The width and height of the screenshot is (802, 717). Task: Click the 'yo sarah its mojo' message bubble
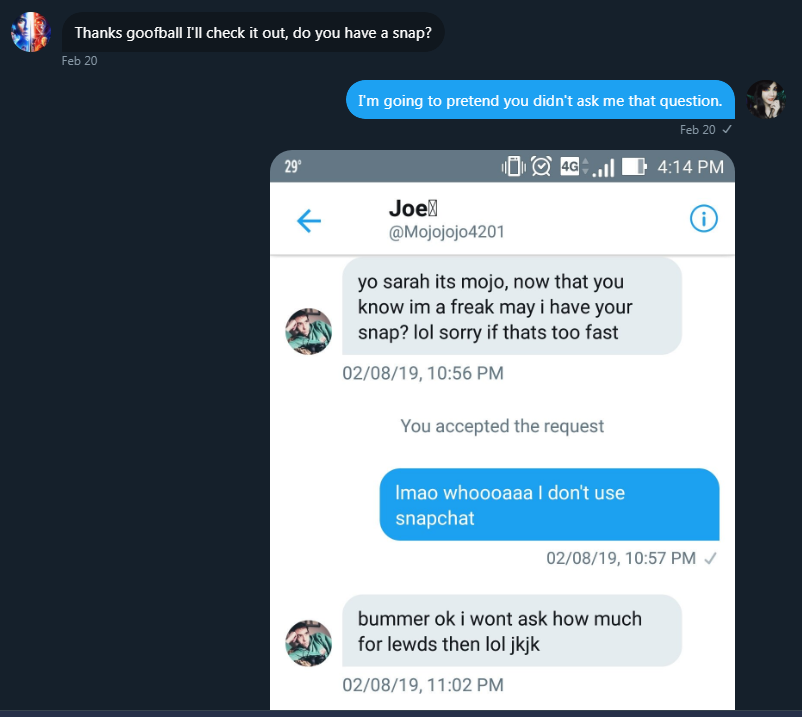click(512, 306)
